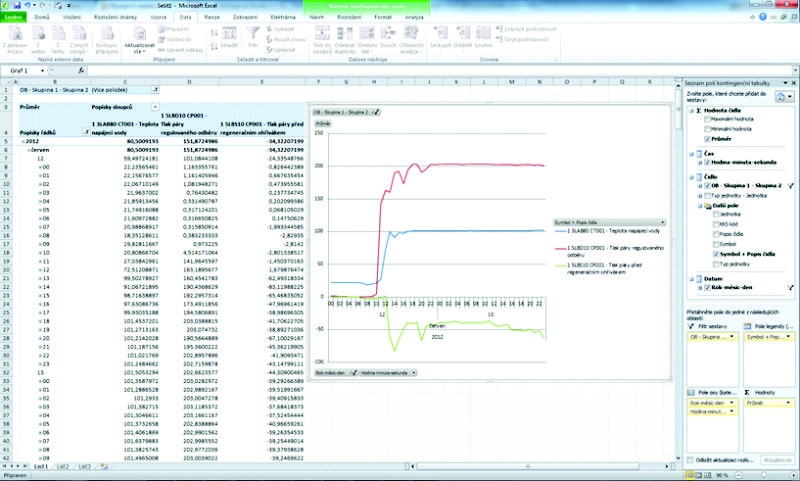
Task: Open the 'Vložení' ribbon tab
Action: click(x=72, y=17)
